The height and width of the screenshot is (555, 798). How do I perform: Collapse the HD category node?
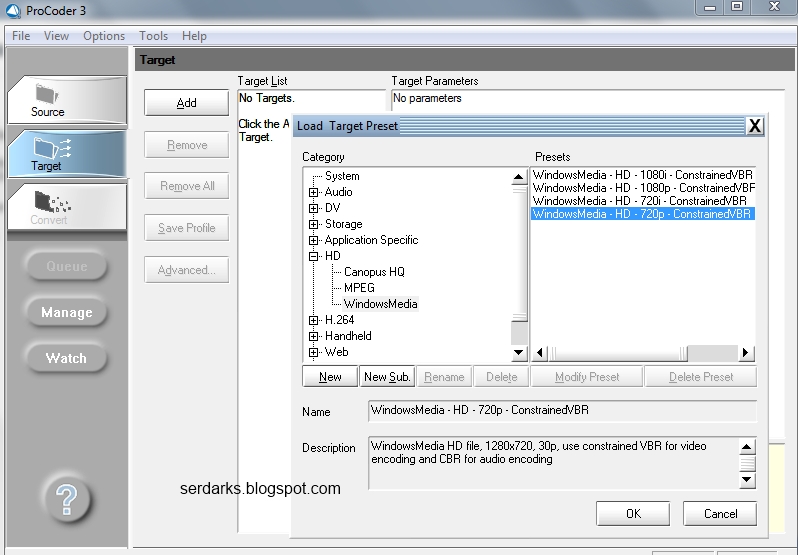pos(314,256)
